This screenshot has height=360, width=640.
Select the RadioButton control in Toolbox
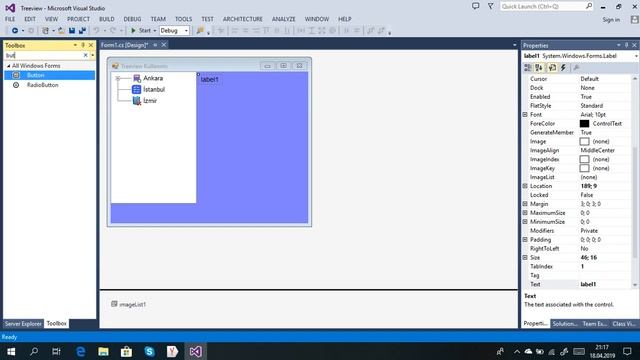49,85
